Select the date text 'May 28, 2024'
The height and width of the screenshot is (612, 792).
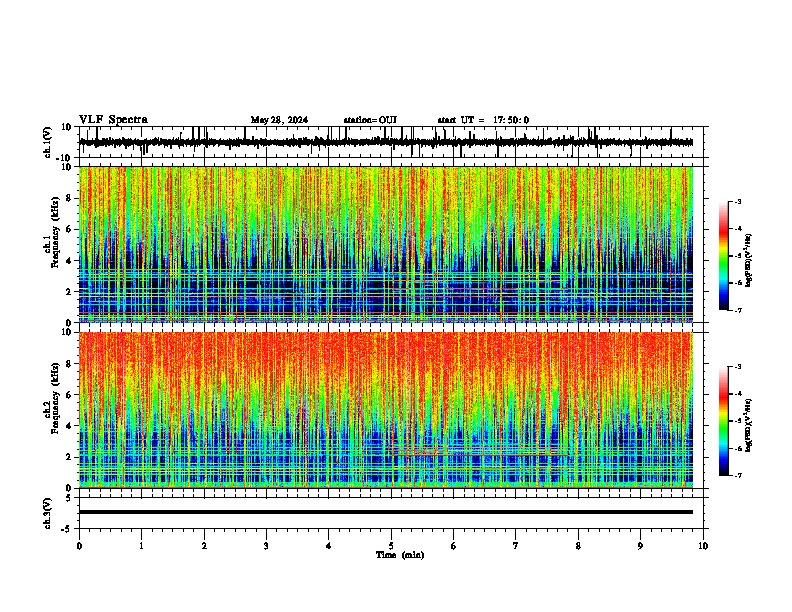click(x=279, y=120)
